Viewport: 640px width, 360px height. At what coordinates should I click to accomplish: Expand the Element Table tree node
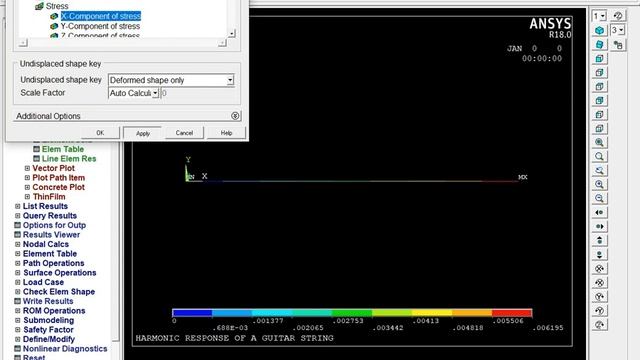[18, 253]
